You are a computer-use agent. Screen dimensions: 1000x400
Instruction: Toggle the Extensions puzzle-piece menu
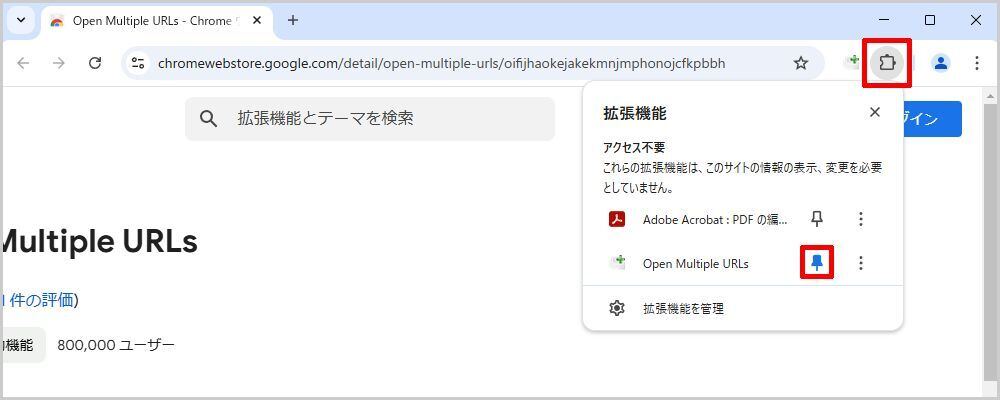pos(886,63)
